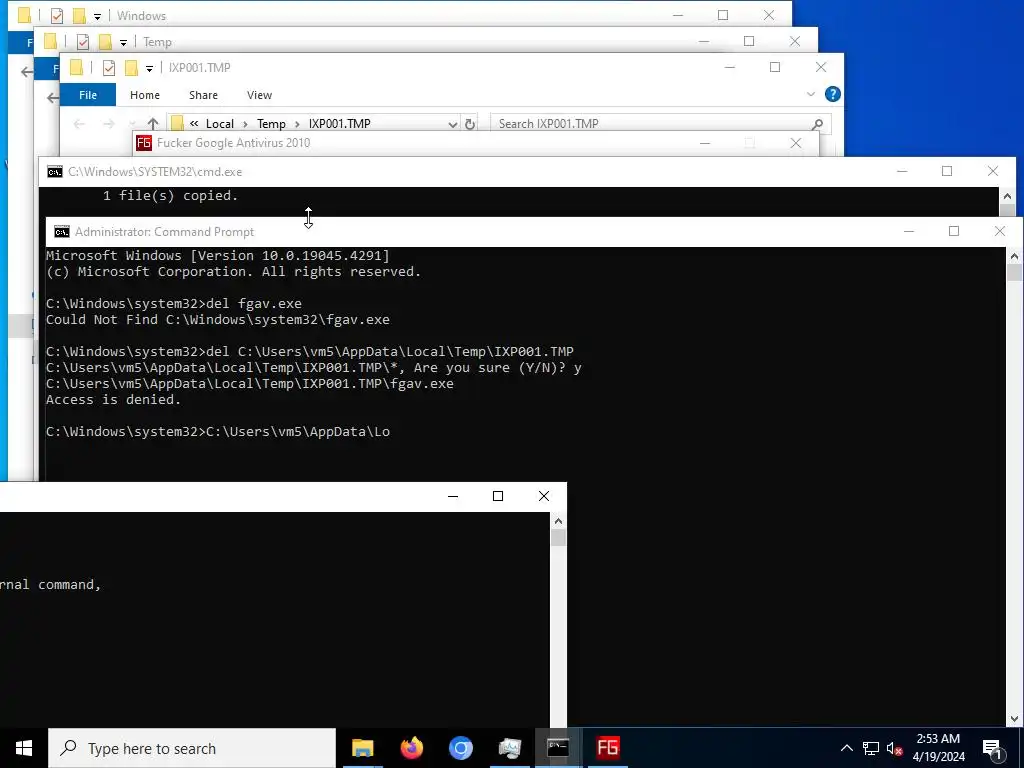Open the View ribbon tab
The height and width of the screenshot is (768, 1024).
(x=259, y=95)
